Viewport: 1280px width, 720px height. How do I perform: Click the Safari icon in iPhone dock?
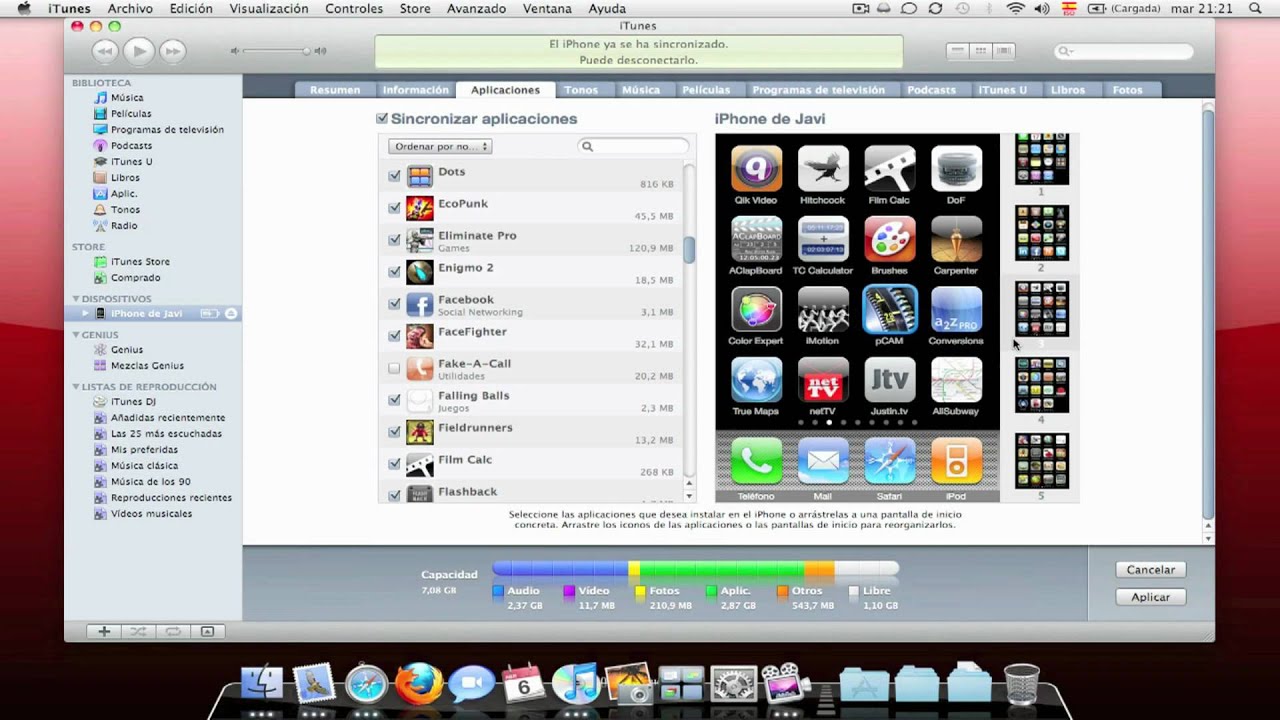tap(889, 462)
